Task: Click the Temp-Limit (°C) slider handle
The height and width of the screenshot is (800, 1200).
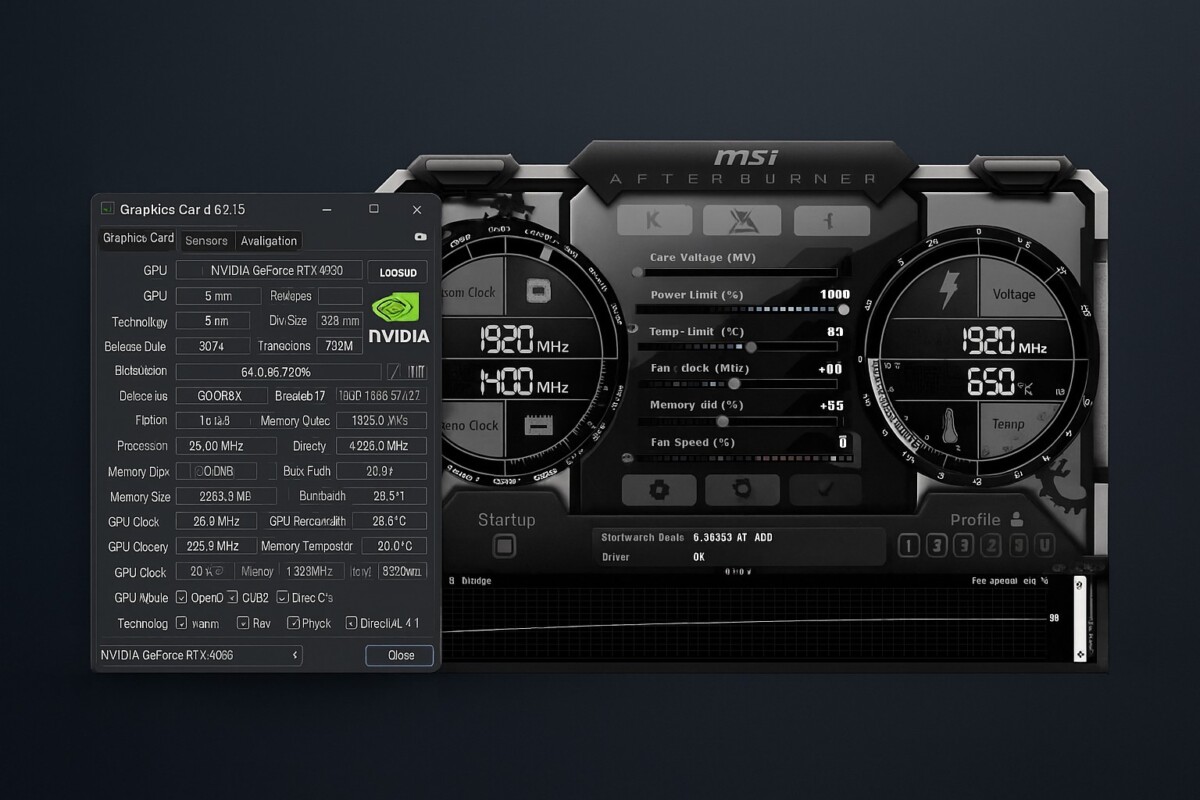Action: click(x=750, y=346)
